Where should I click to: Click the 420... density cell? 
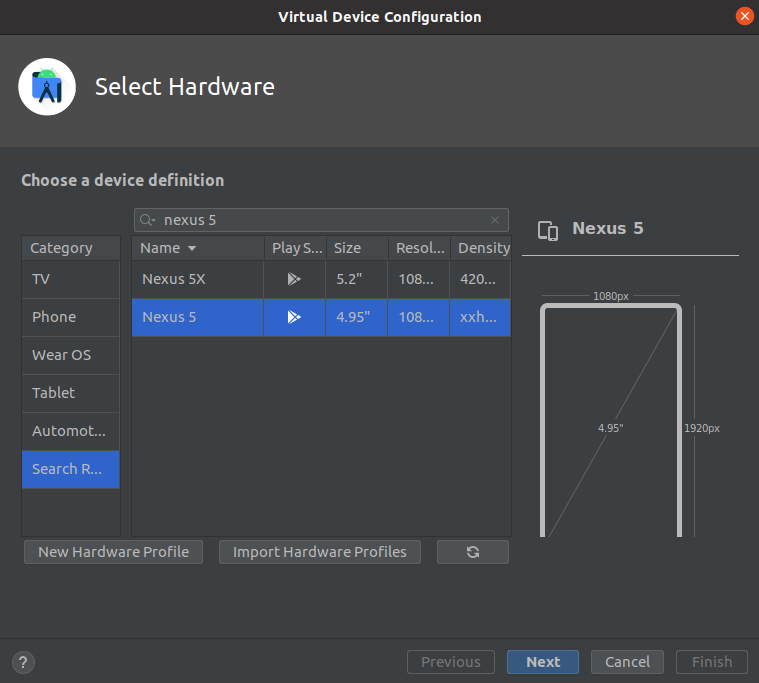coord(480,279)
